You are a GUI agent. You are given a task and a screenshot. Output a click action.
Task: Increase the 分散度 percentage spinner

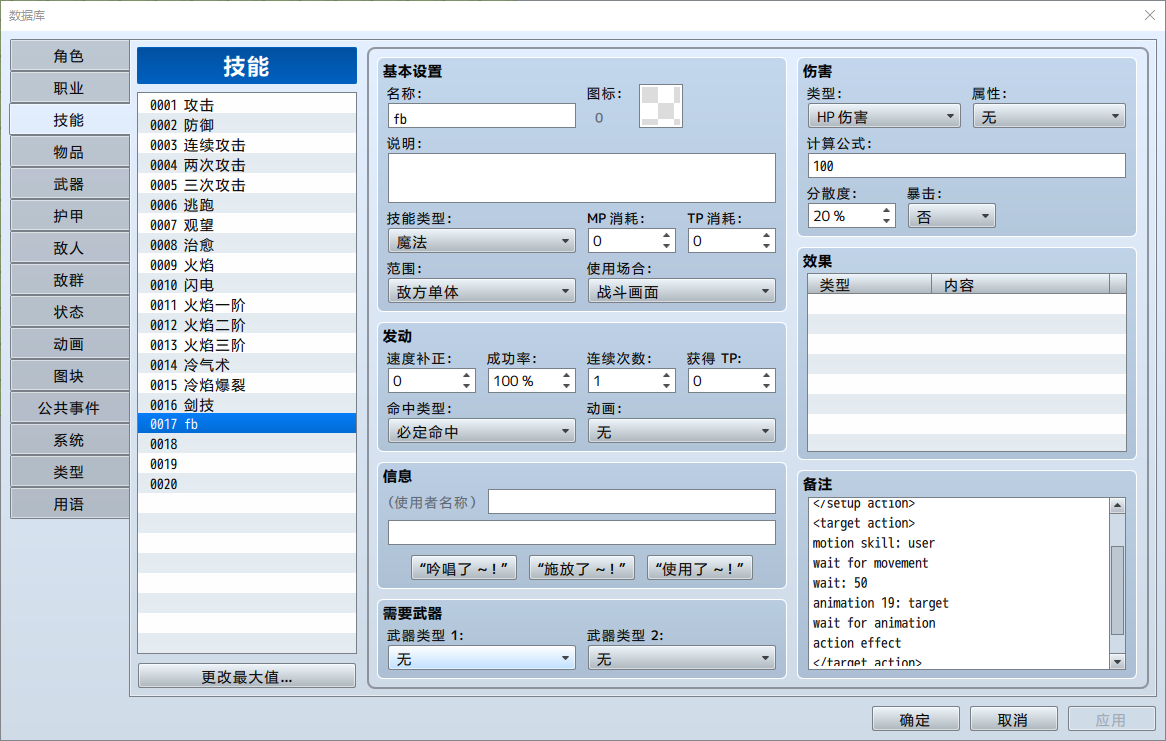pos(886,211)
